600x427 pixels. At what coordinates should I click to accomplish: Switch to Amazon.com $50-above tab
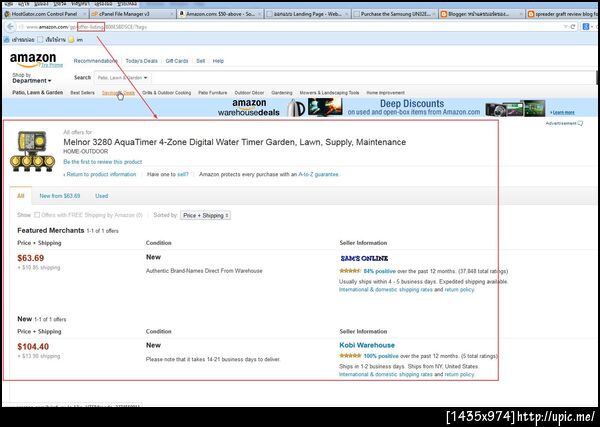coord(220,14)
